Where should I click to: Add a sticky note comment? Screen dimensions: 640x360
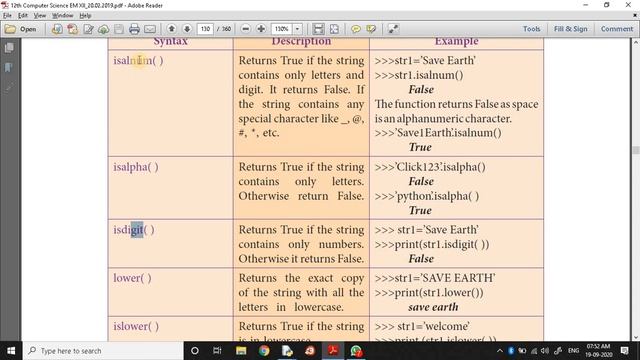(x=356, y=29)
